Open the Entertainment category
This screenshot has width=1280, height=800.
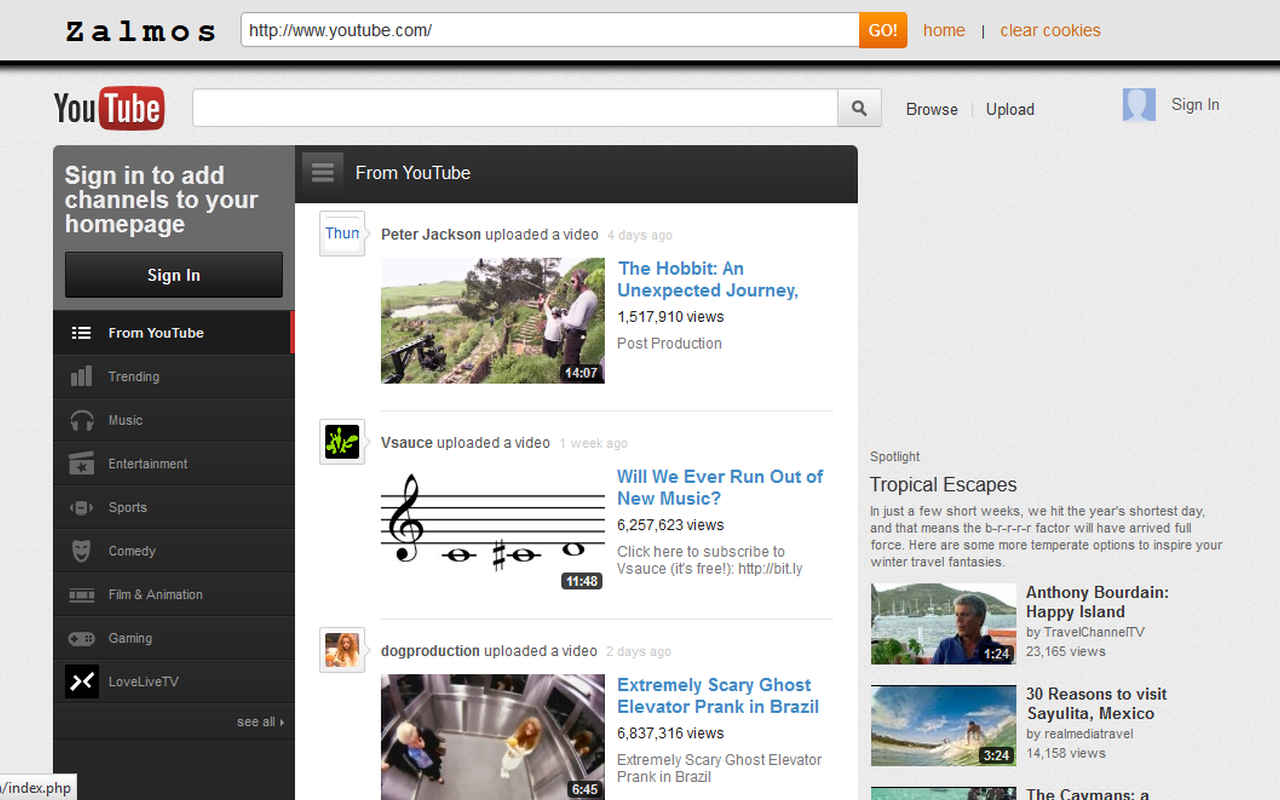(174, 464)
